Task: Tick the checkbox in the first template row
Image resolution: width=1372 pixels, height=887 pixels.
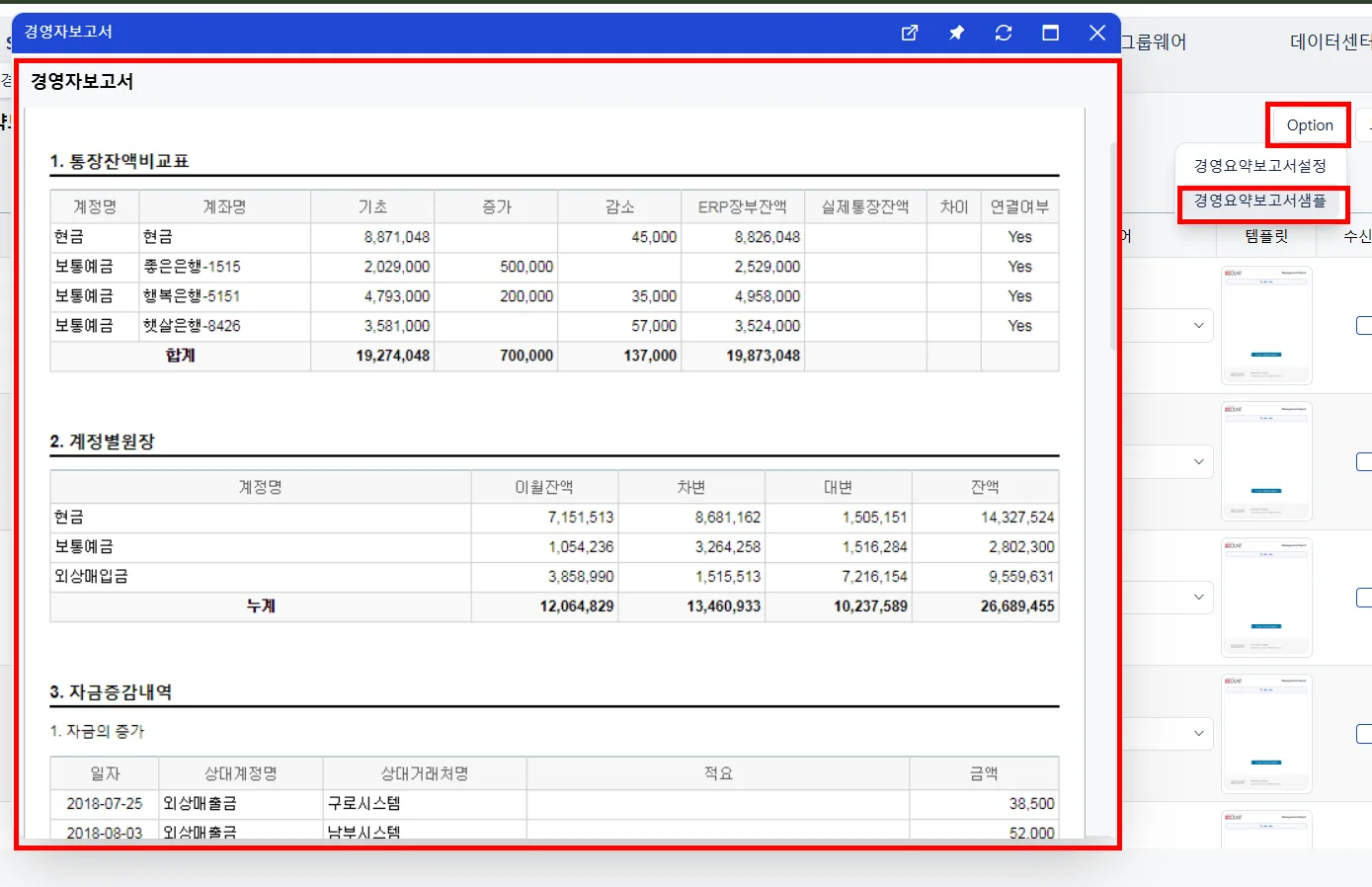Action: (1364, 325)
